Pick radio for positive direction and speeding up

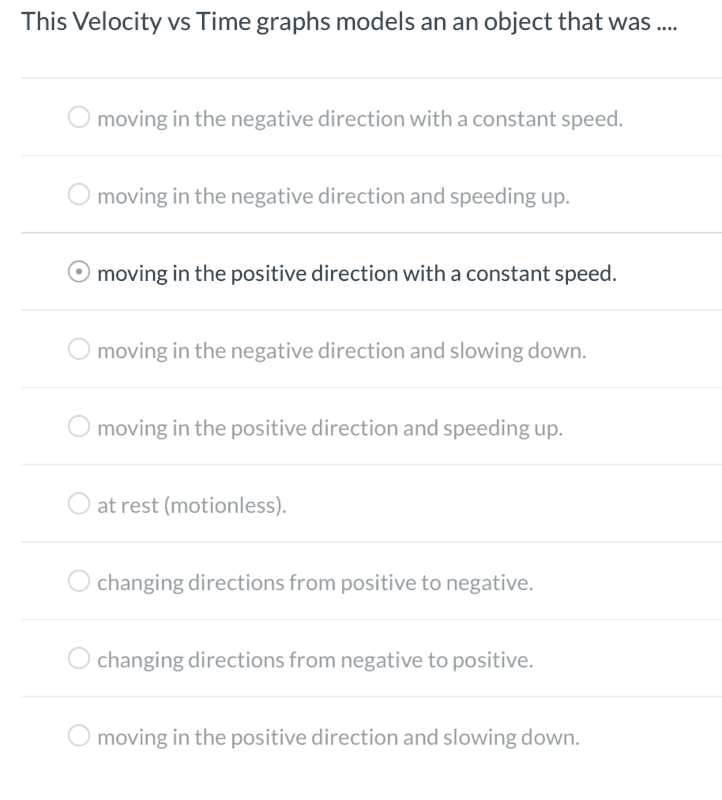pos(80,428)
